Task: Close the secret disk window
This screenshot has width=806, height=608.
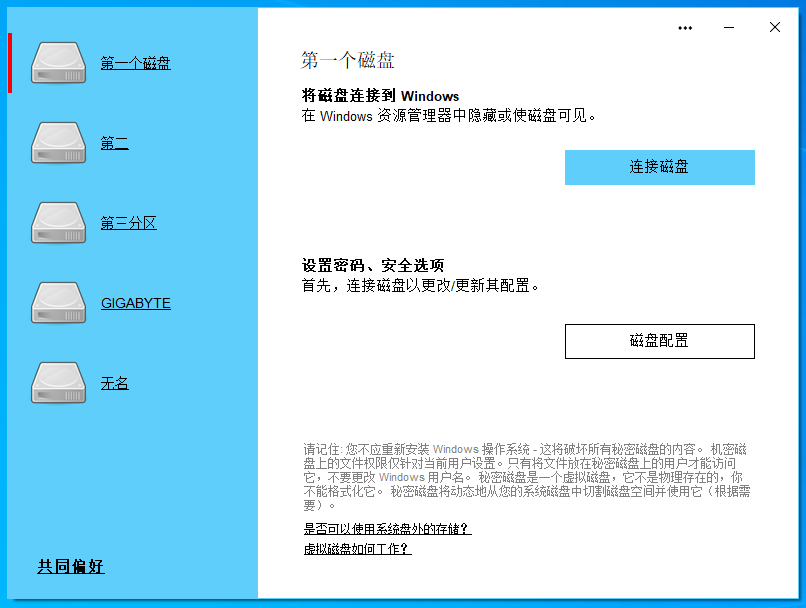Action: click(x=775, y=28)
